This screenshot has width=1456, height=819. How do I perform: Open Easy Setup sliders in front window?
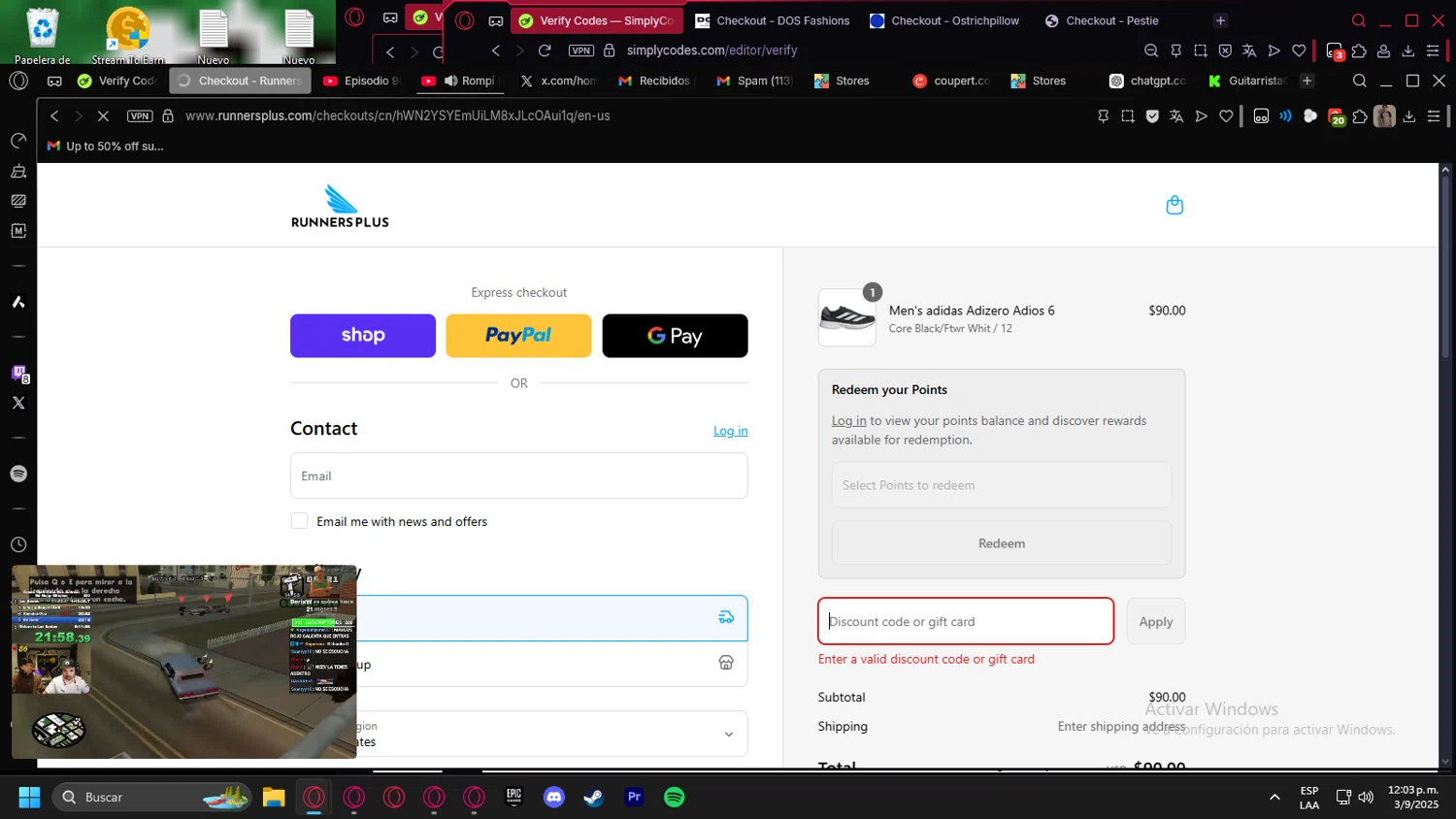pos(1434,116)
